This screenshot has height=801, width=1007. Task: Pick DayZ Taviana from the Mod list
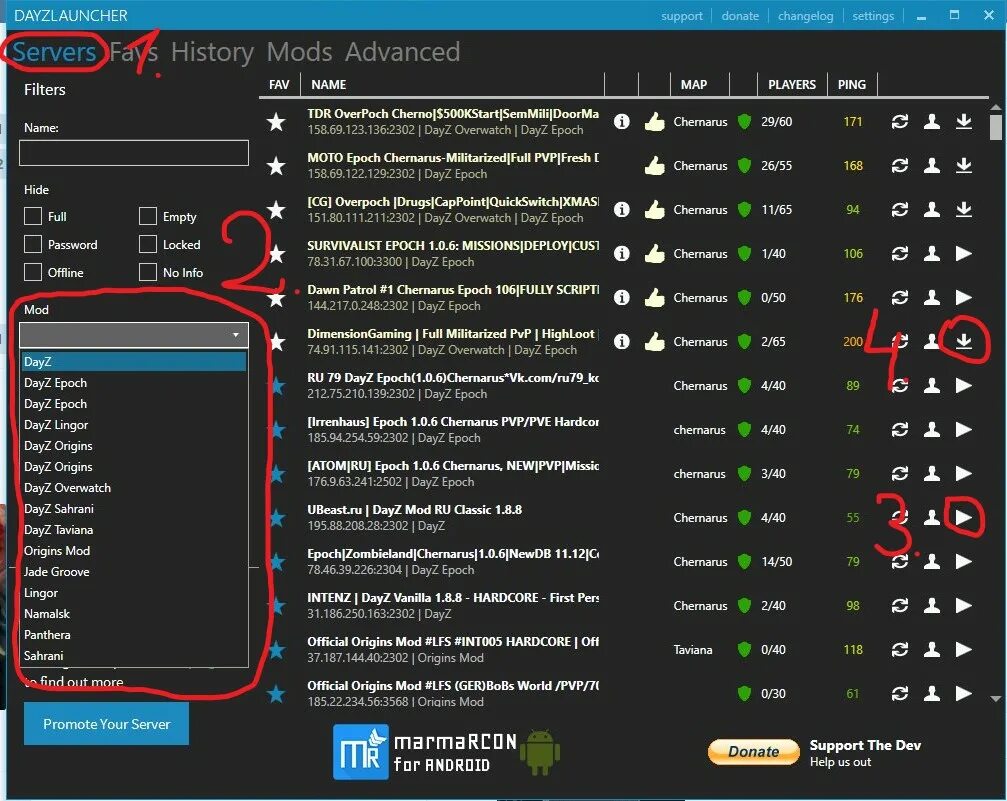[x=134, y=530]
